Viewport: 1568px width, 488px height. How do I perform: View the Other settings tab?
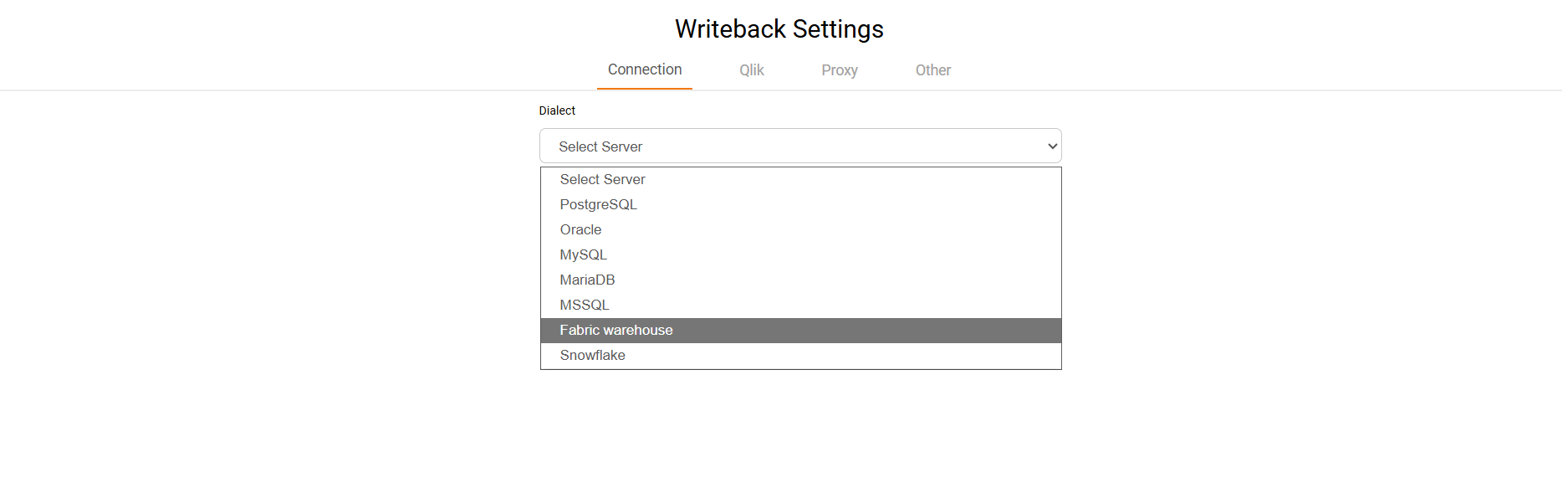(932, 70)
